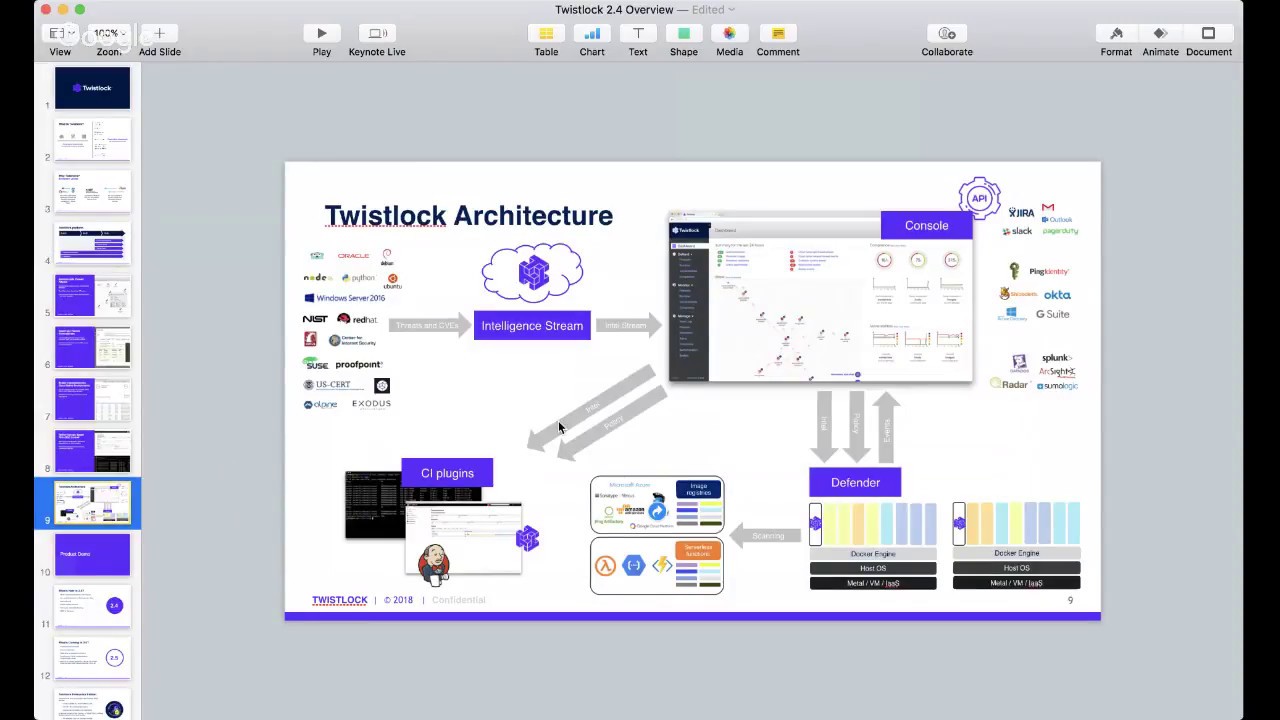This screenshot has height=720, width=1280.
Task: Select the Console label box
Action: [926, 225]
